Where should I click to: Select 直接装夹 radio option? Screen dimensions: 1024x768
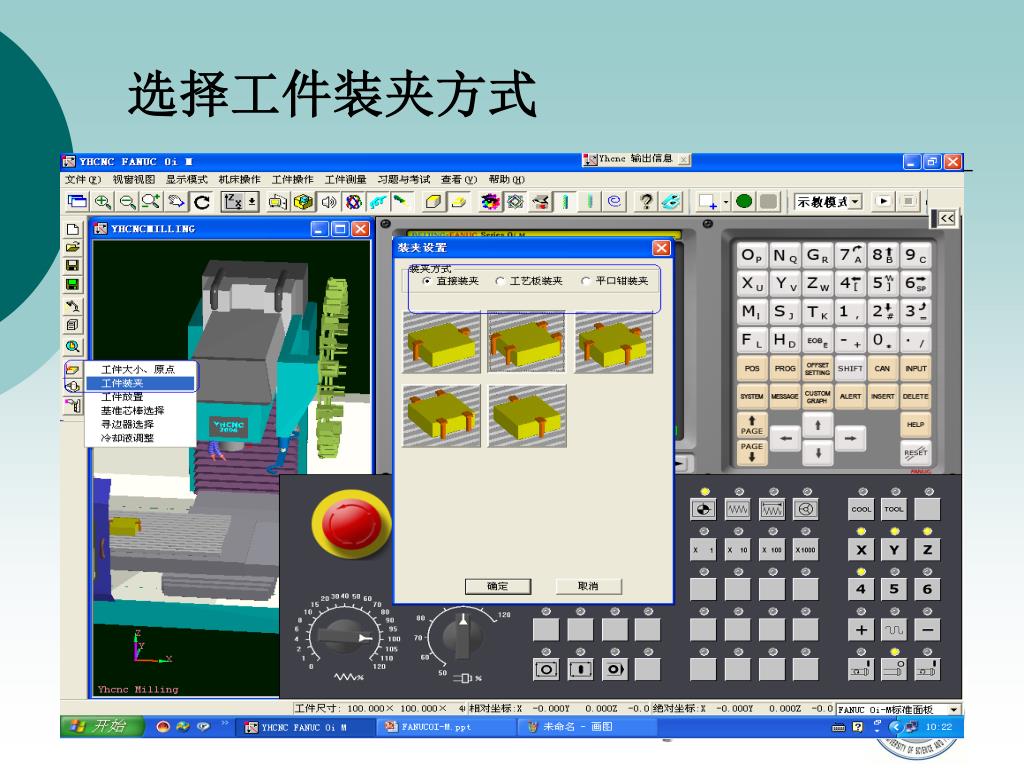point(451,281)
